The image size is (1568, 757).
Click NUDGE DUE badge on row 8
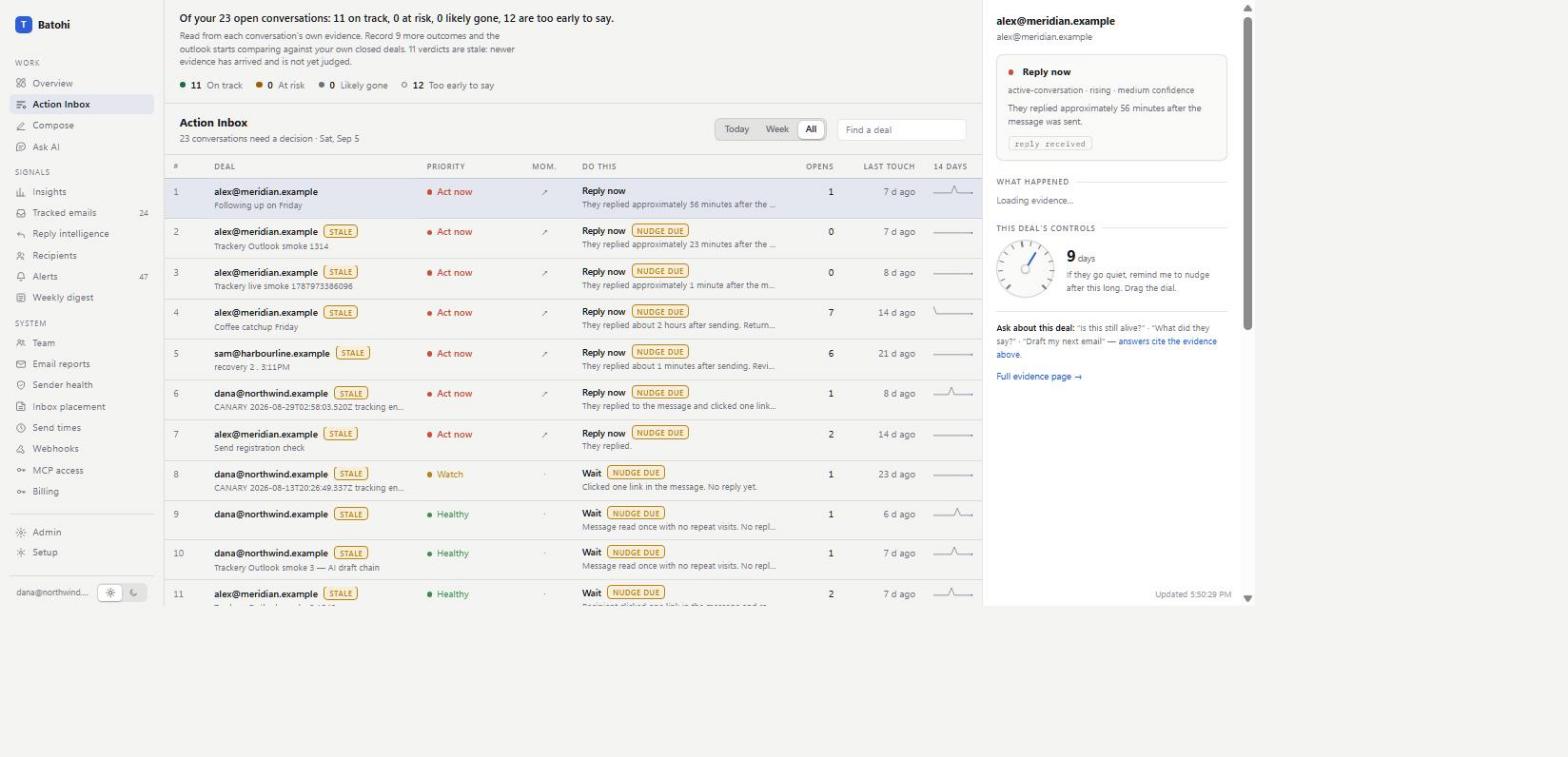click(635, 473)
